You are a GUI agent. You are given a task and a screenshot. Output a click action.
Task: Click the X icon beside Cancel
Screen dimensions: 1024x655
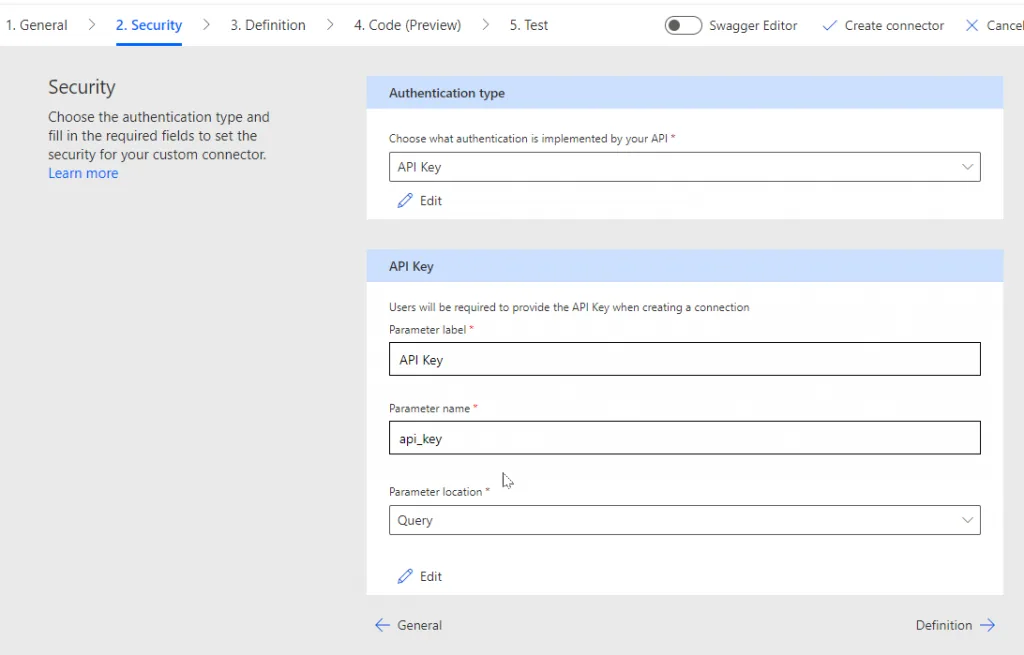(972, 26)
